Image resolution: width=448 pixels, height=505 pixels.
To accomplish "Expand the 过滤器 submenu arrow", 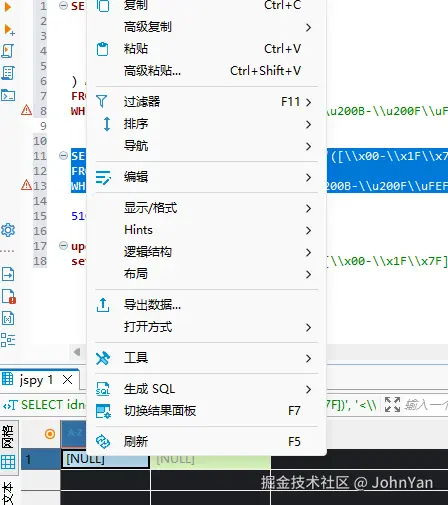I will click(308, 102).
